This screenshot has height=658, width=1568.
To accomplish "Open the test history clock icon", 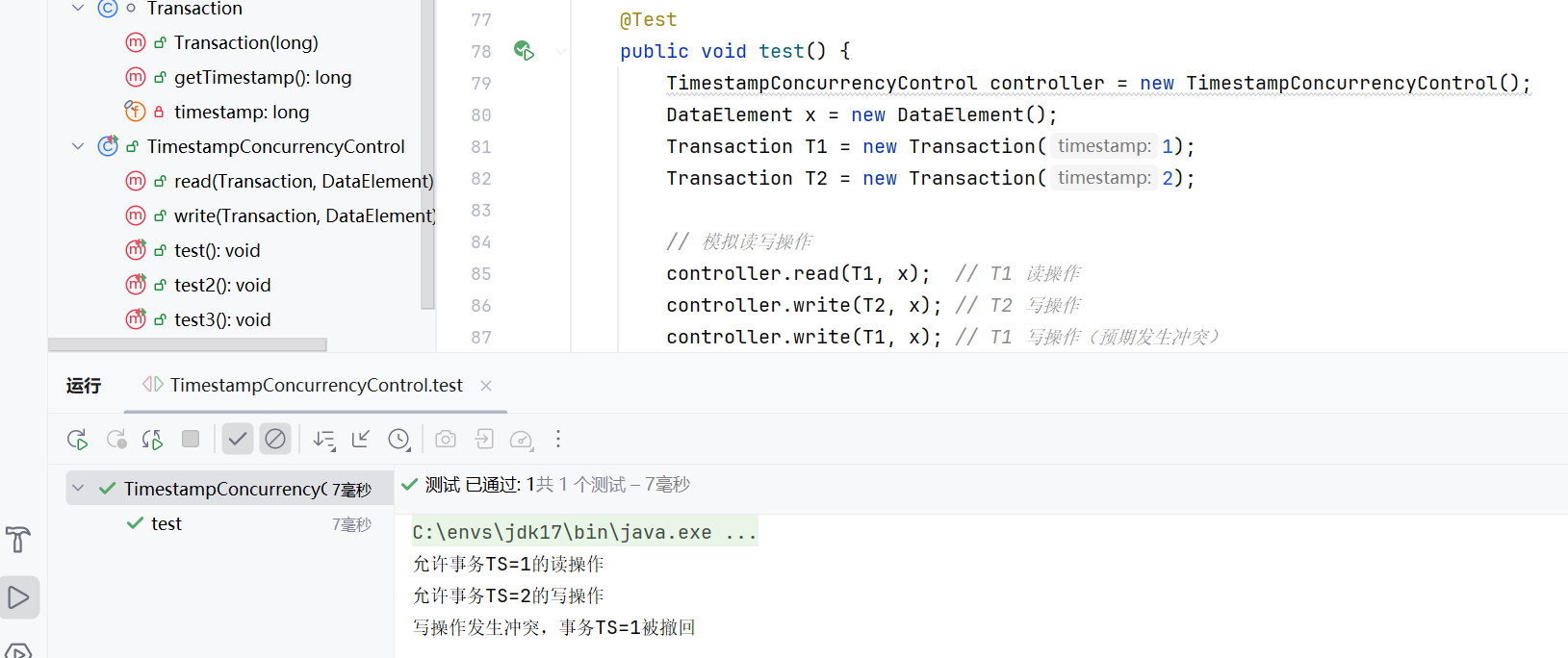I will (399, 440).
